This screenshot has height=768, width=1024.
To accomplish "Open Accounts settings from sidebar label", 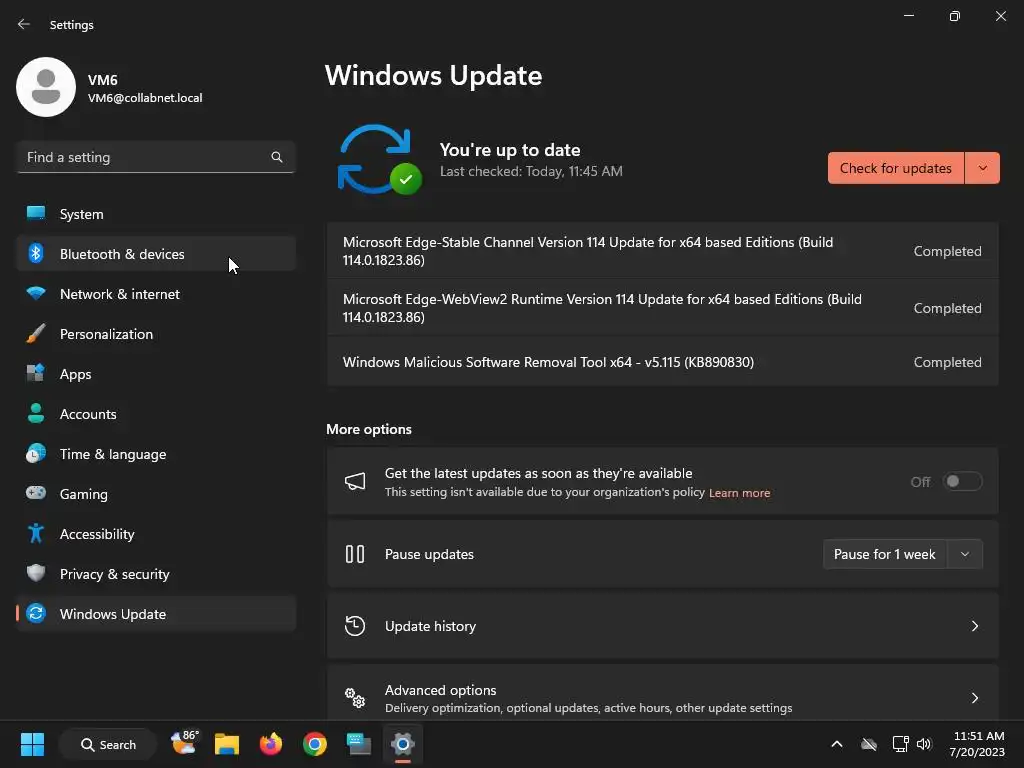I will click(88, 414).
